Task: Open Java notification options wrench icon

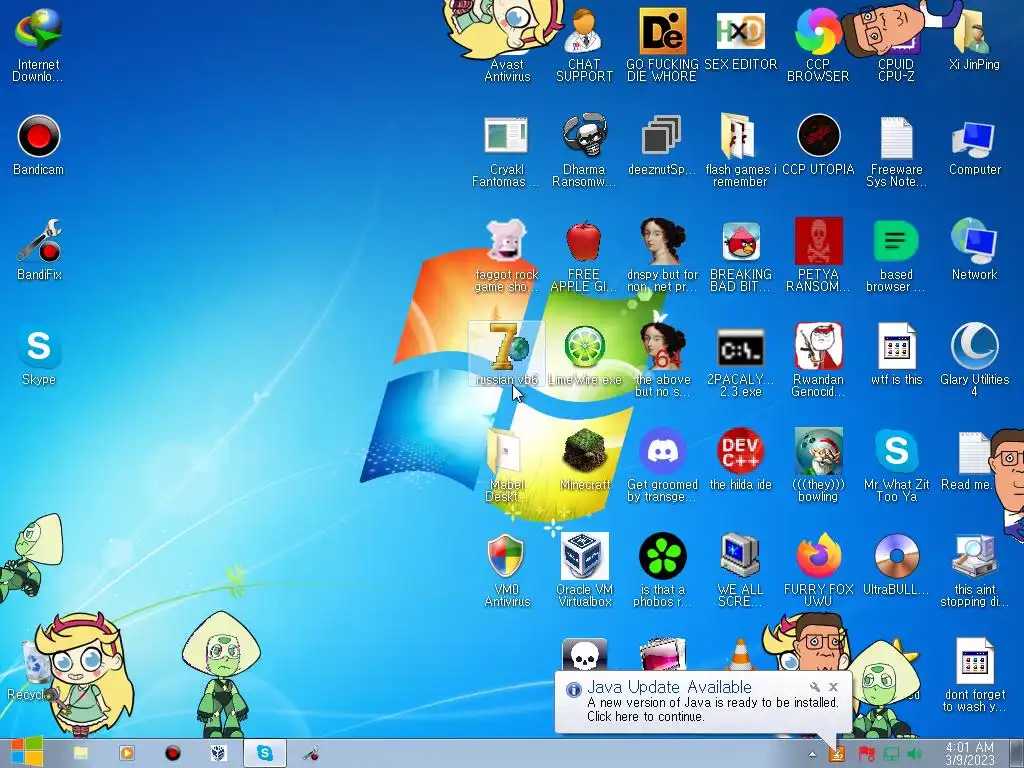Action: tap(814, 687)
